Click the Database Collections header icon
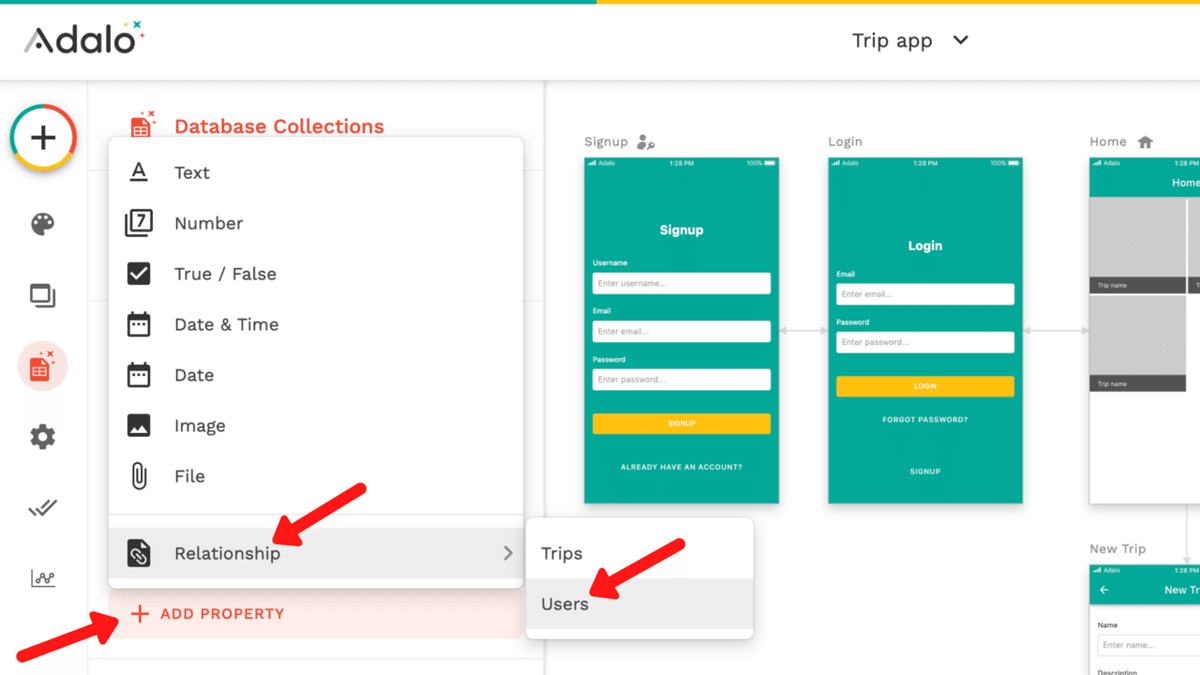This screenshot has height=675, width=1200. (x=143, y=125)
